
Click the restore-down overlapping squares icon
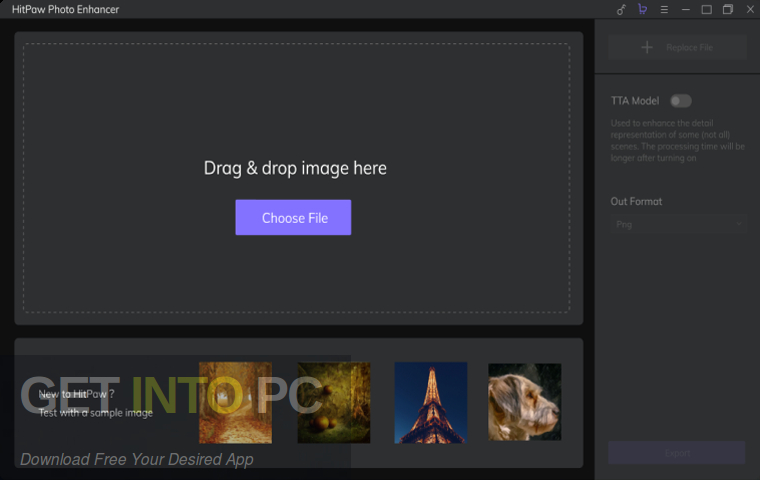[728, 10]
